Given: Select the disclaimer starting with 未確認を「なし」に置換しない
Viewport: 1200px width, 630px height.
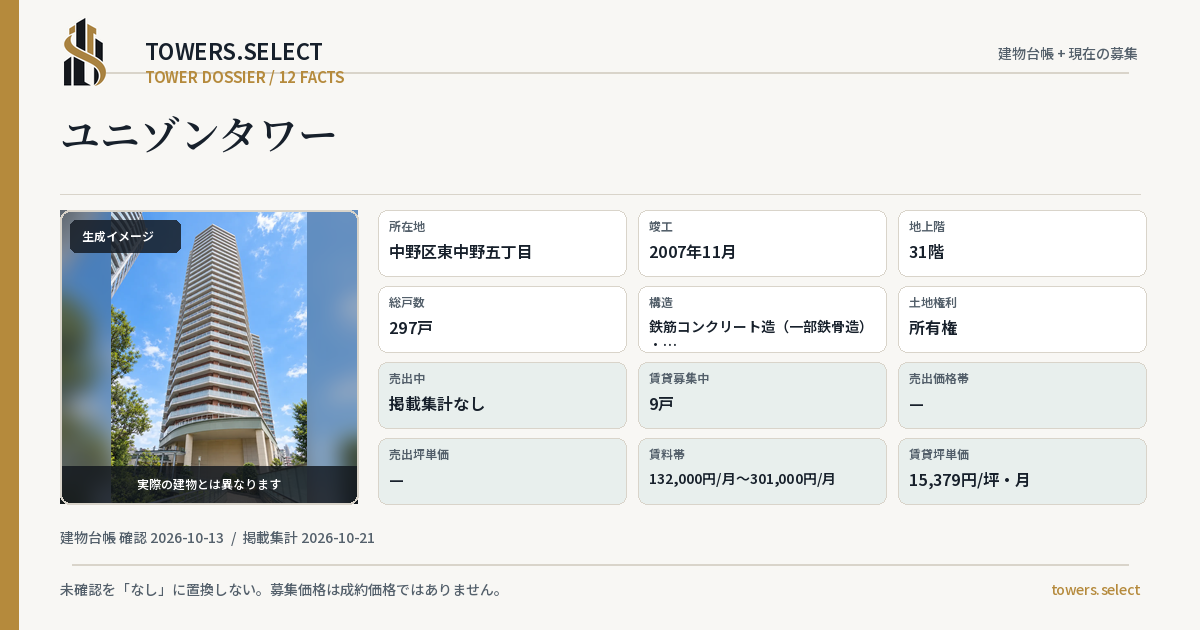Looking at the screenshot, I should [281, 590].
